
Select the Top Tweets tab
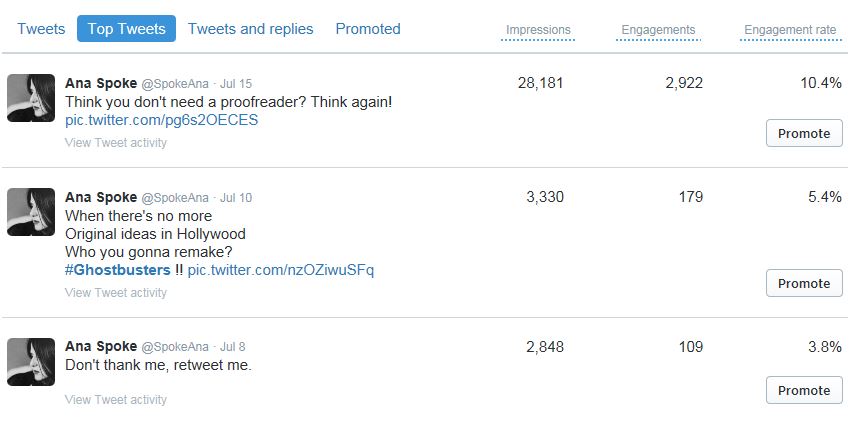[x=126, y=29]
